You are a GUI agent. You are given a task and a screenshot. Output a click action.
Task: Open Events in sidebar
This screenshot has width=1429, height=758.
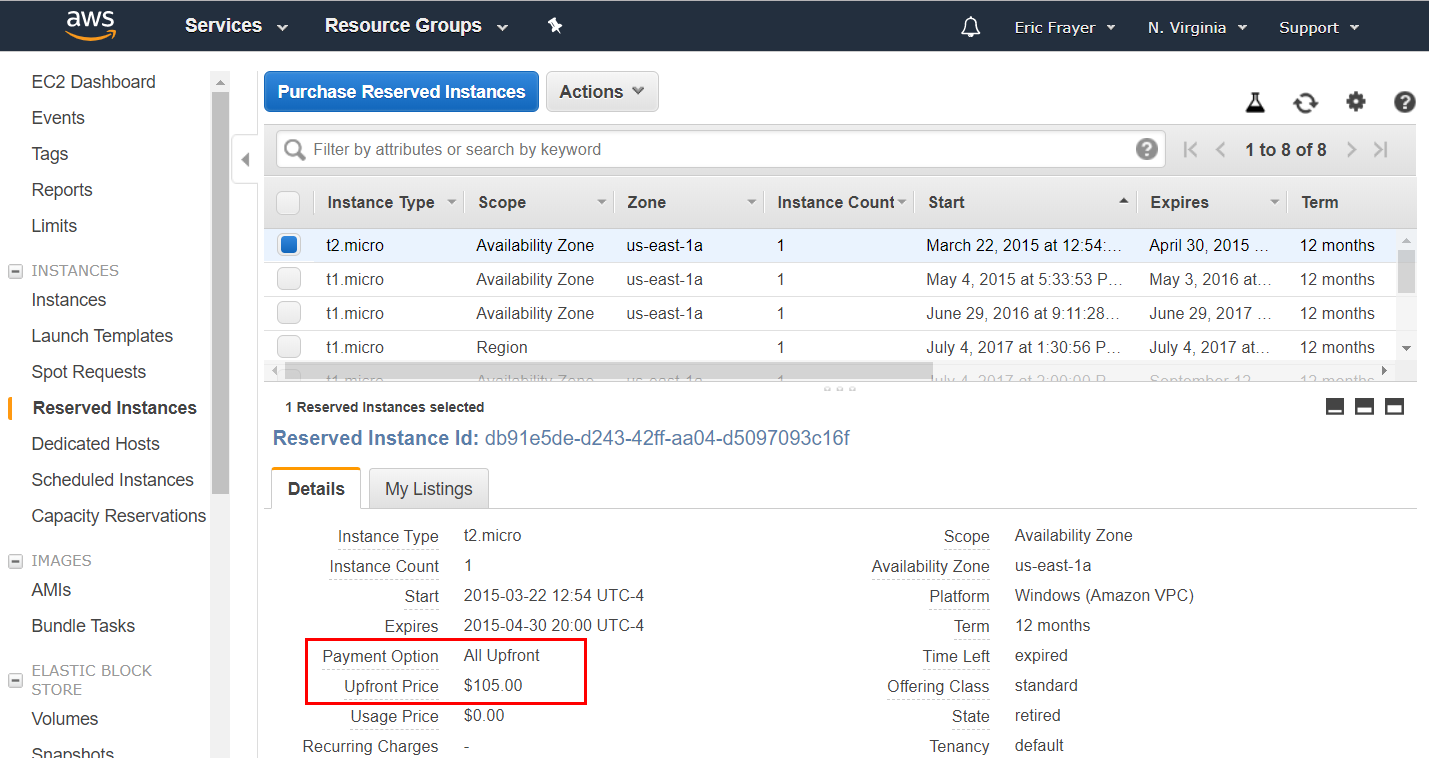tap(58, 118)
